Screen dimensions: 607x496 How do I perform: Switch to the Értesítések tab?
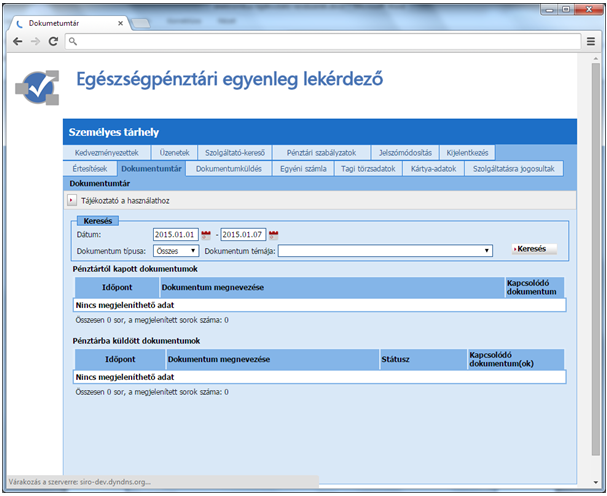tap(90, 169)
